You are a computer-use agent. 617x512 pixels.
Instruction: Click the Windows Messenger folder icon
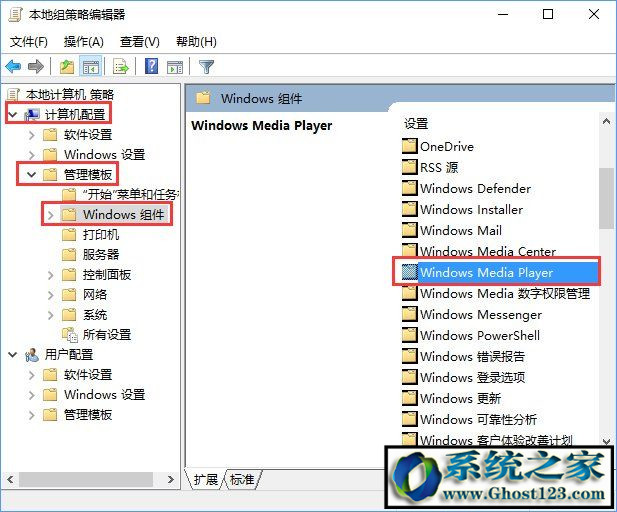(x=409, y=314)
